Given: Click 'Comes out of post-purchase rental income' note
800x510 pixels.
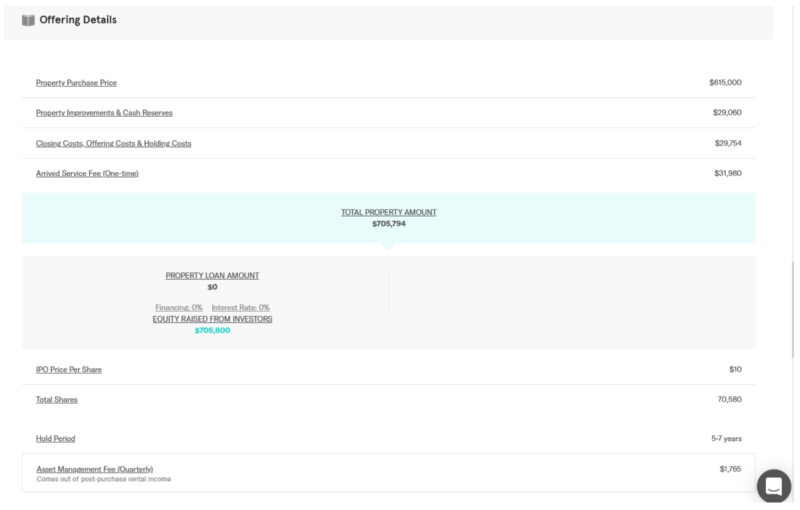Looking at the screenshot, I should [104, 479].
